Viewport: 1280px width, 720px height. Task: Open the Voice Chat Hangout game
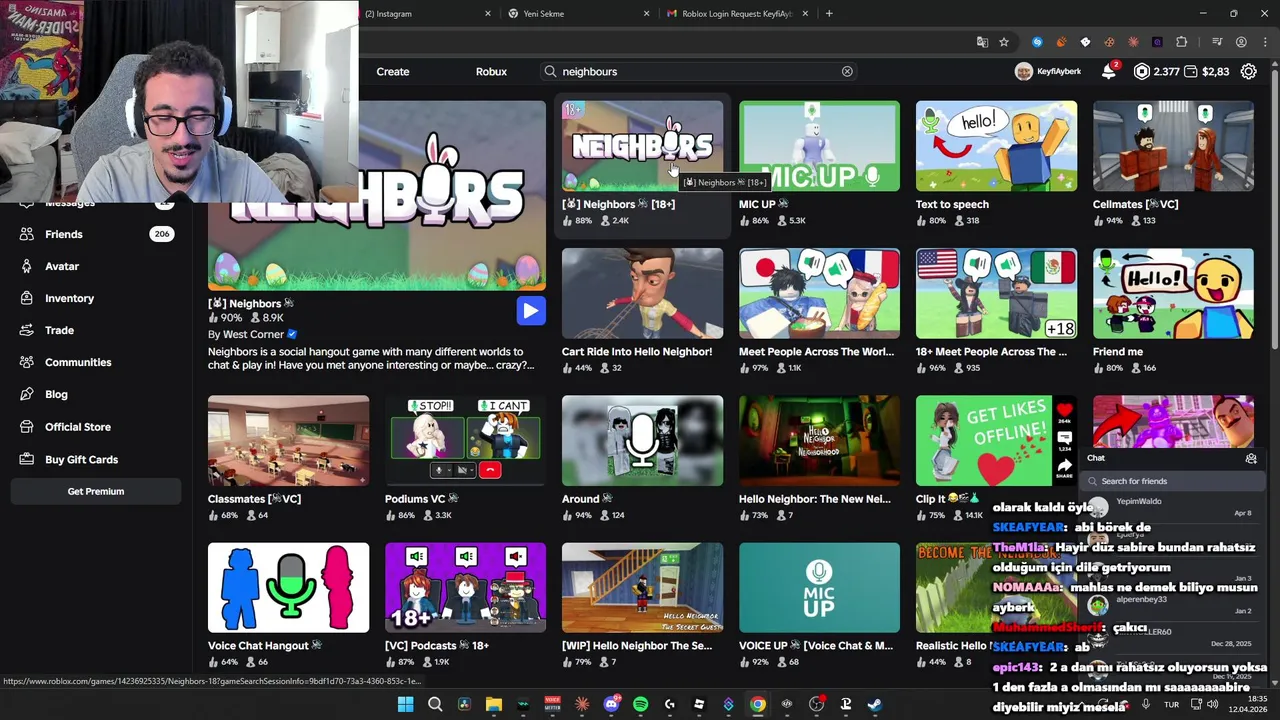[288, 587]
